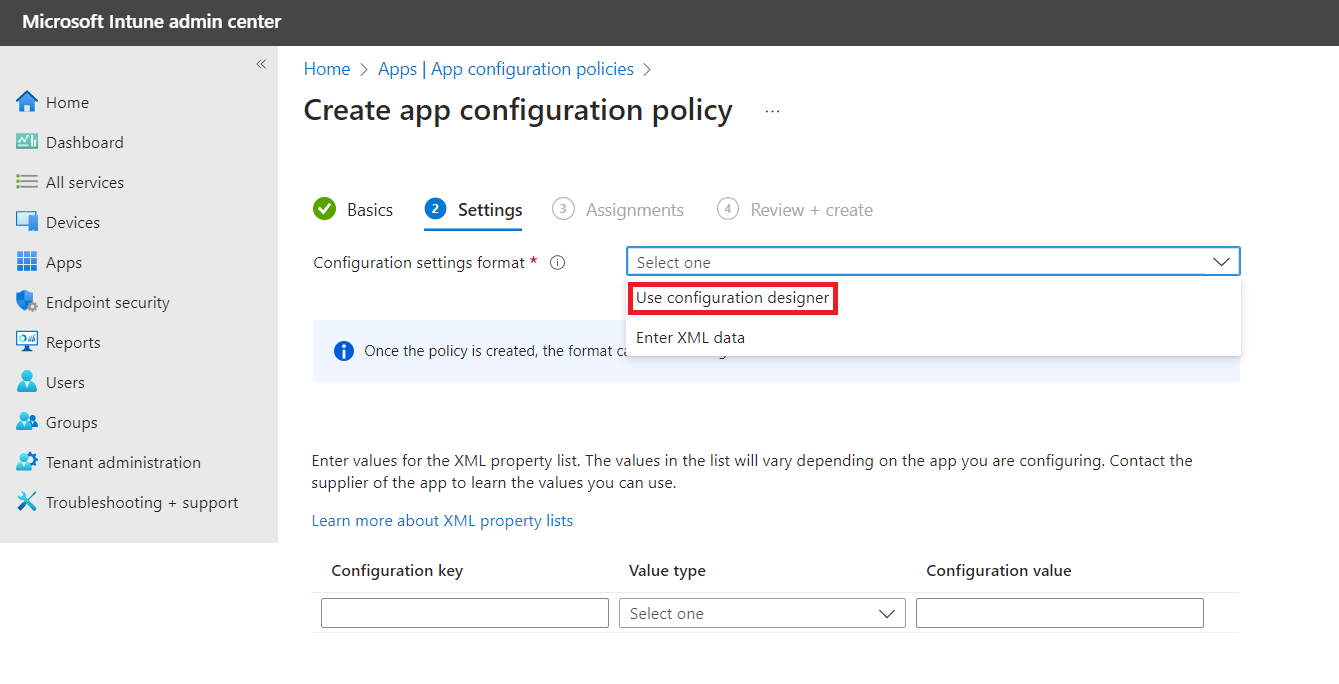Viewport: 1339px width, 684px height.
Task: Open the Configuration settings format dropdown
Action: pos(932,262)
